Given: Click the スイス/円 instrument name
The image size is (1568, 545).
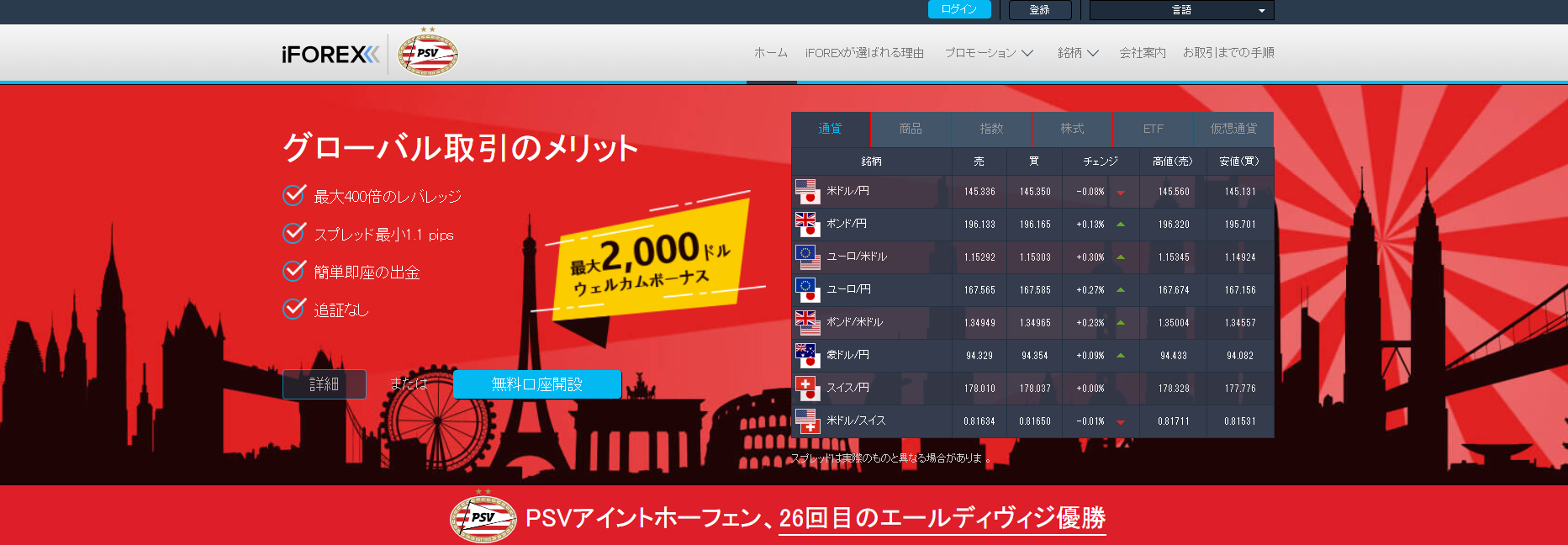Looking at the screenshot, I should click(847, 388).
